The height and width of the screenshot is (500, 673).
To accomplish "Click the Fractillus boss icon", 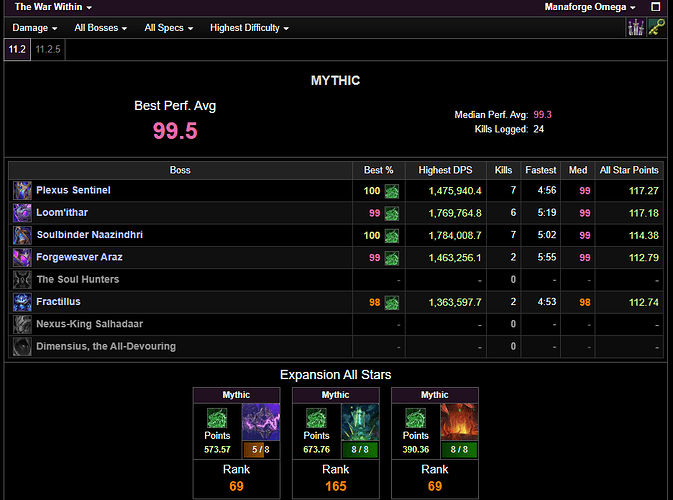I will coord(22,302).
